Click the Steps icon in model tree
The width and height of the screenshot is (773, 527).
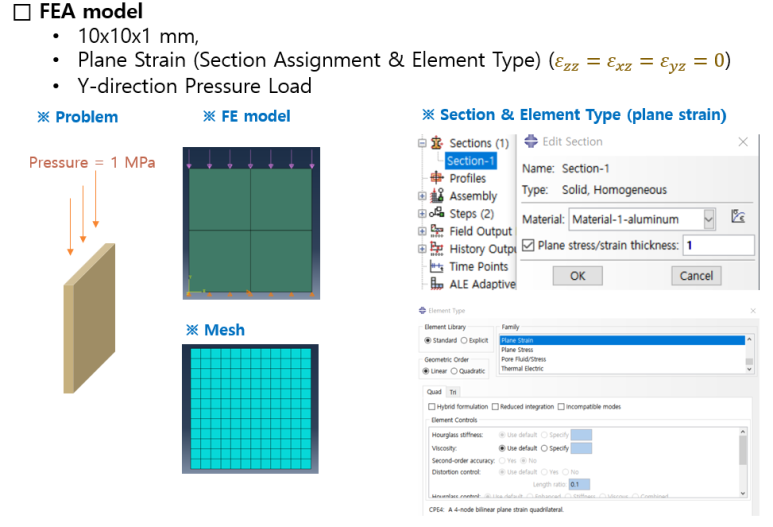437,214
